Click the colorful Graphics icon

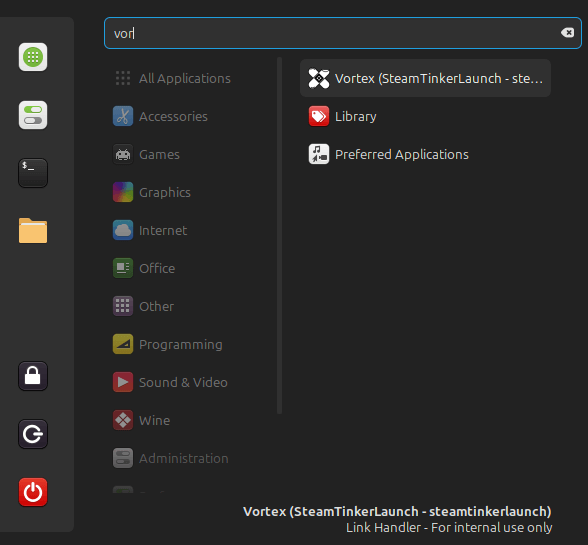pyautogui.click(x=123, y=192)
